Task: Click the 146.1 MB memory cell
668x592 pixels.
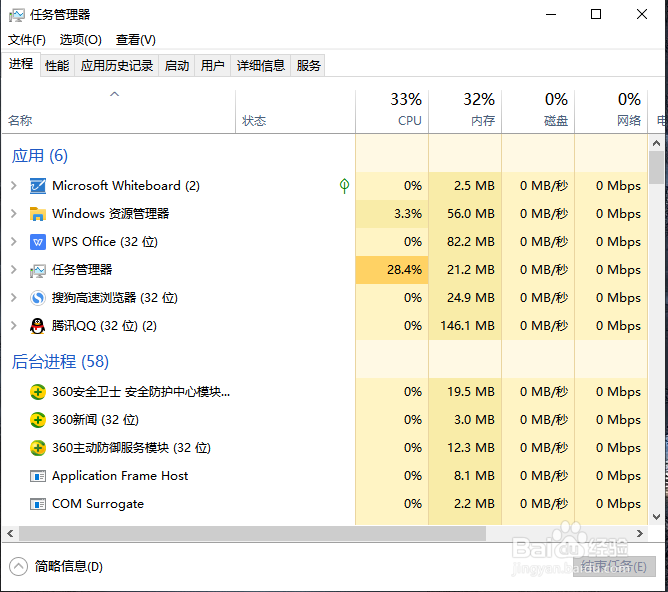Action: pos(465,326)
